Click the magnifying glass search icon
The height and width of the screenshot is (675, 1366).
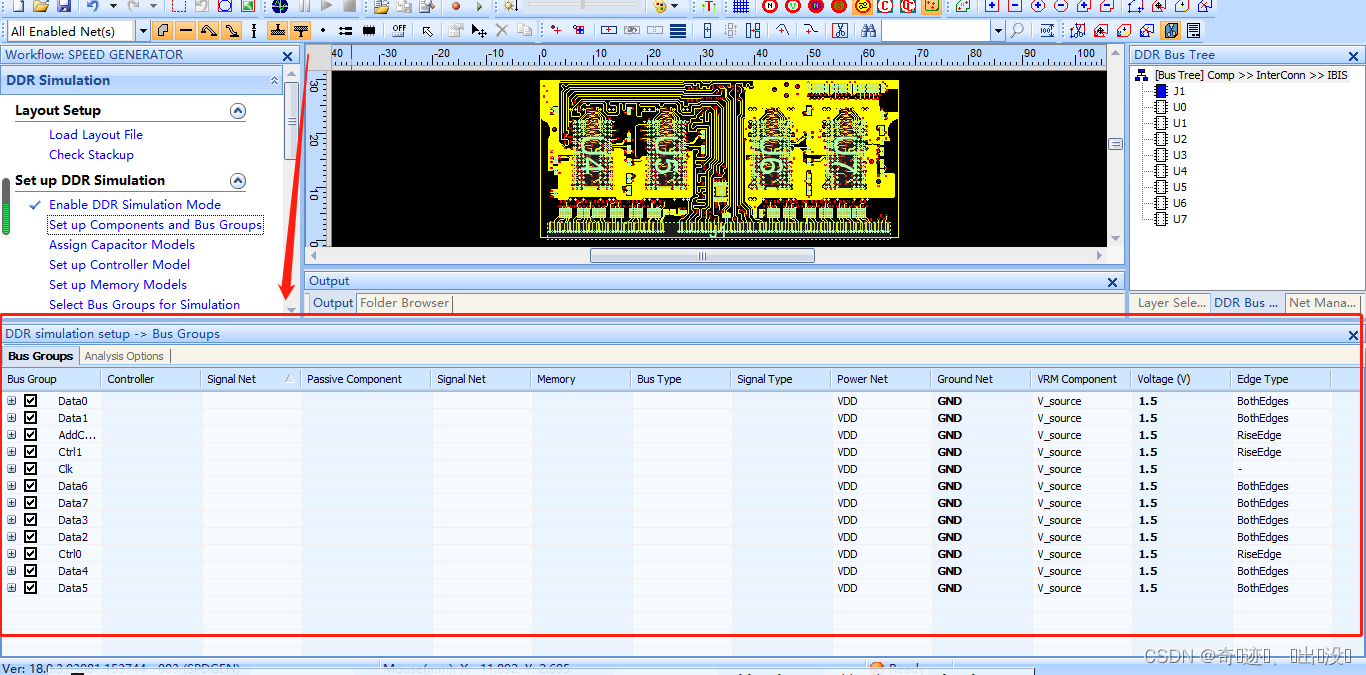[1017, 31]
